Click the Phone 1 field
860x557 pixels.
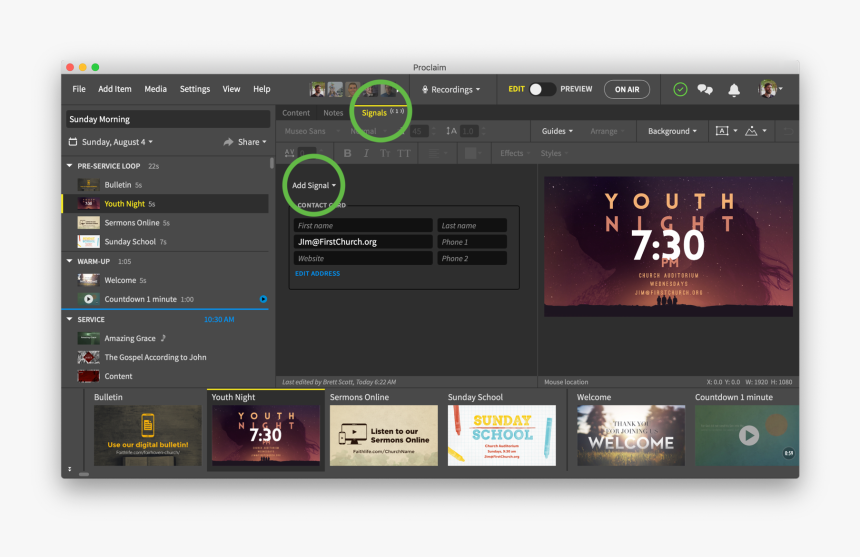pos(472,242)
